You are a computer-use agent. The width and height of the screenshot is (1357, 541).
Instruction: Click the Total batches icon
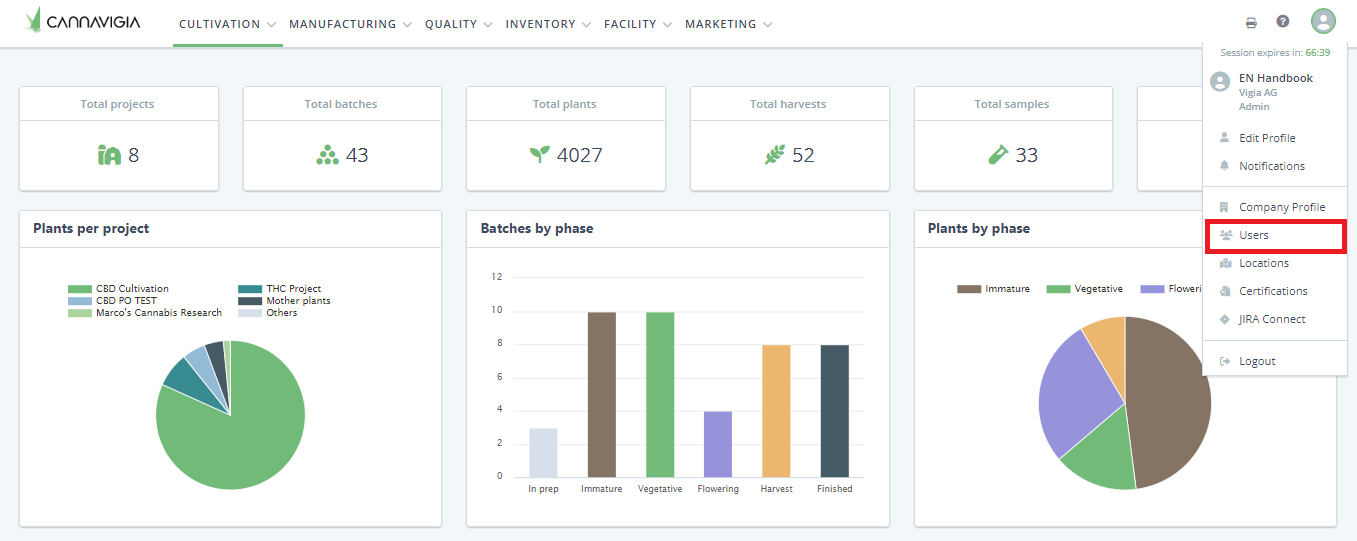[327, 155]
